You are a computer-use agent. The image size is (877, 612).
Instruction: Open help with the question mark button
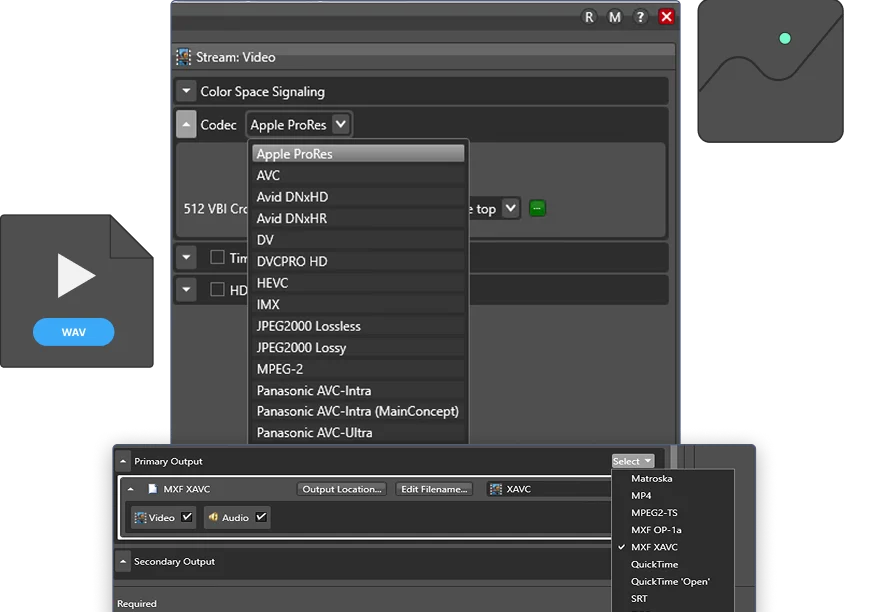pyautogui.click(x=640, y=17)
